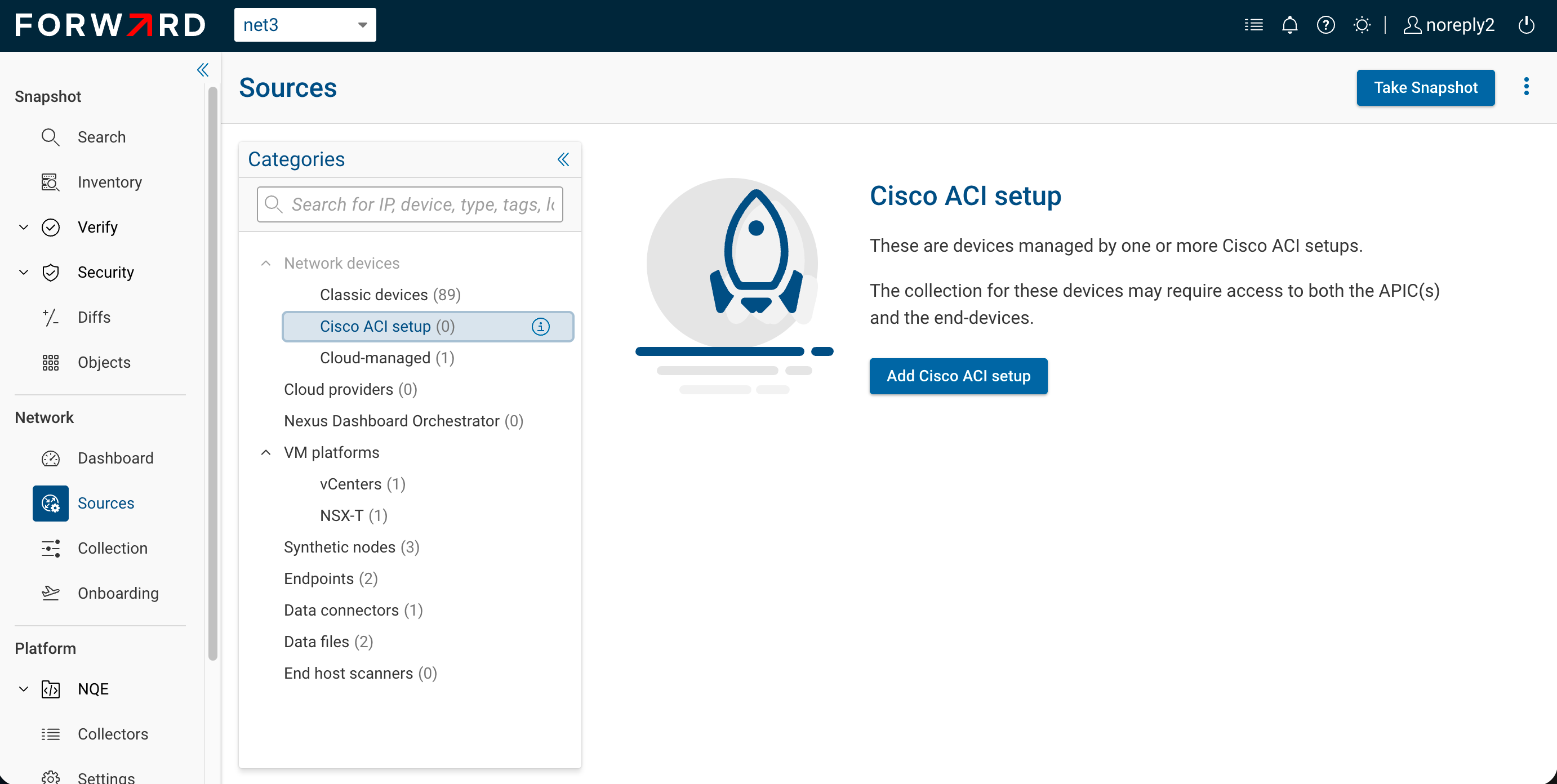
Task: Select Classic devices (89)
Action: click(390, 295)
